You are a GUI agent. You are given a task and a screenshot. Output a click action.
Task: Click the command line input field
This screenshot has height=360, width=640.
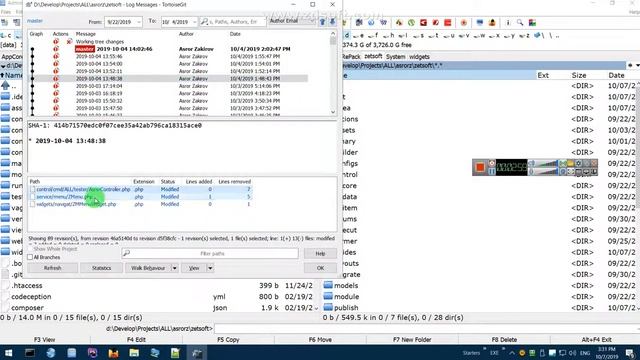tap(427, 329)
